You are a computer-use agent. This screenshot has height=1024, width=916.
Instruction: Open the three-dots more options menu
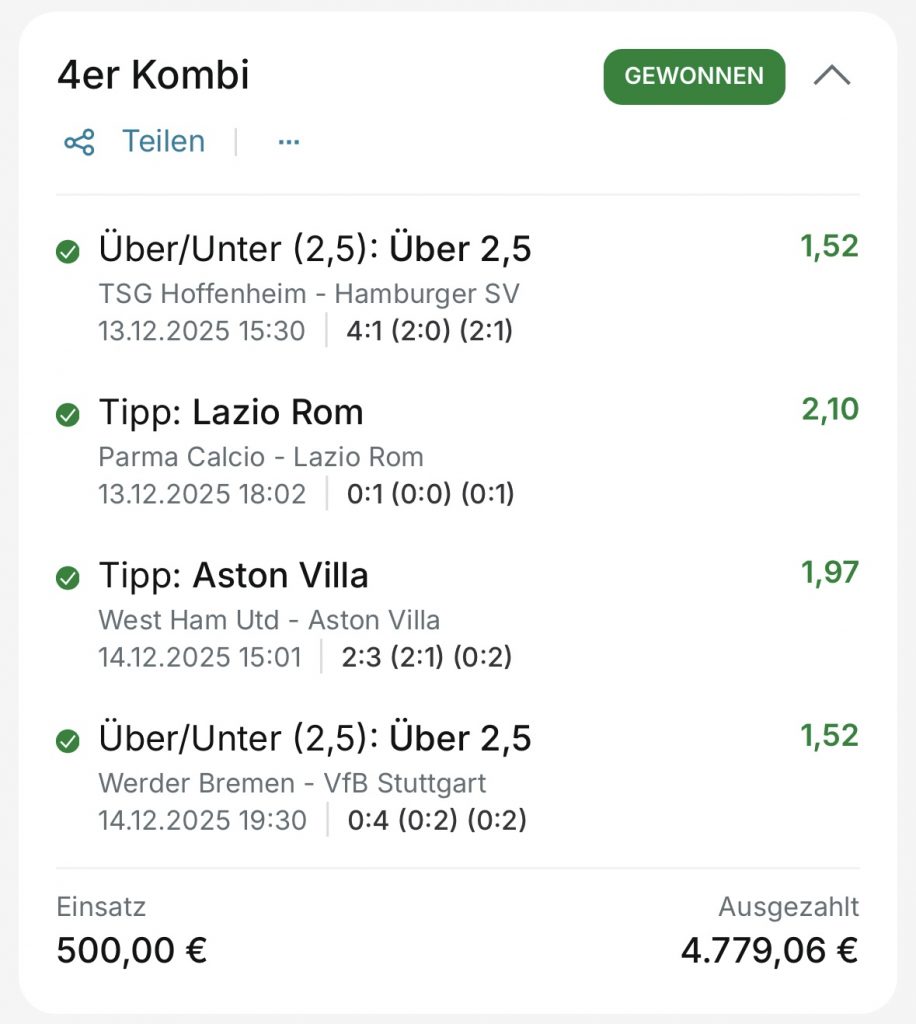[289, 142]
